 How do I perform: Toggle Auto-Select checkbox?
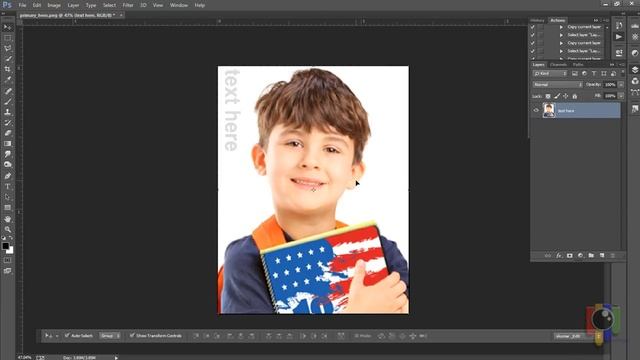tap(67, 336)
